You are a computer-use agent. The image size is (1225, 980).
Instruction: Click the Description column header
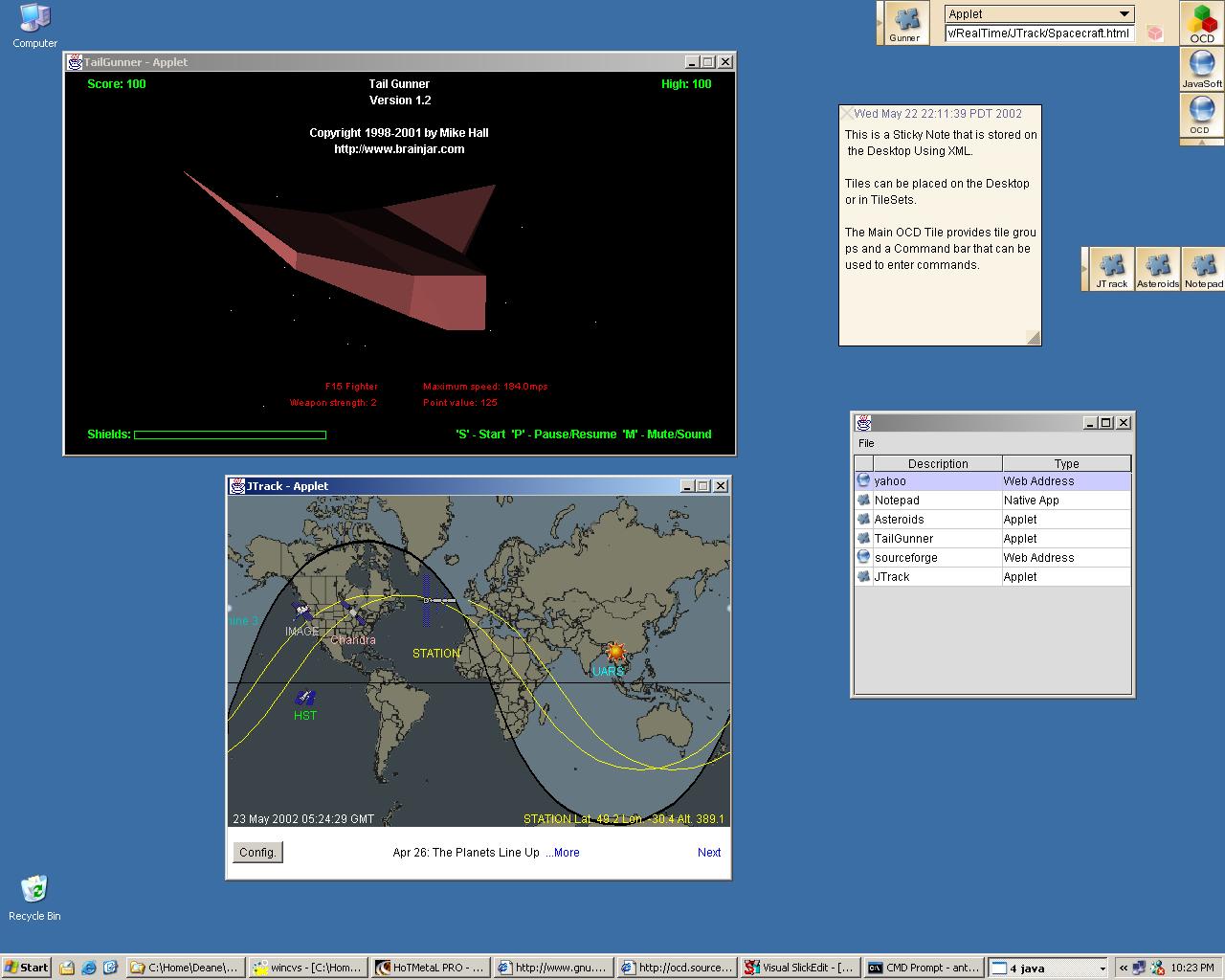937,463
